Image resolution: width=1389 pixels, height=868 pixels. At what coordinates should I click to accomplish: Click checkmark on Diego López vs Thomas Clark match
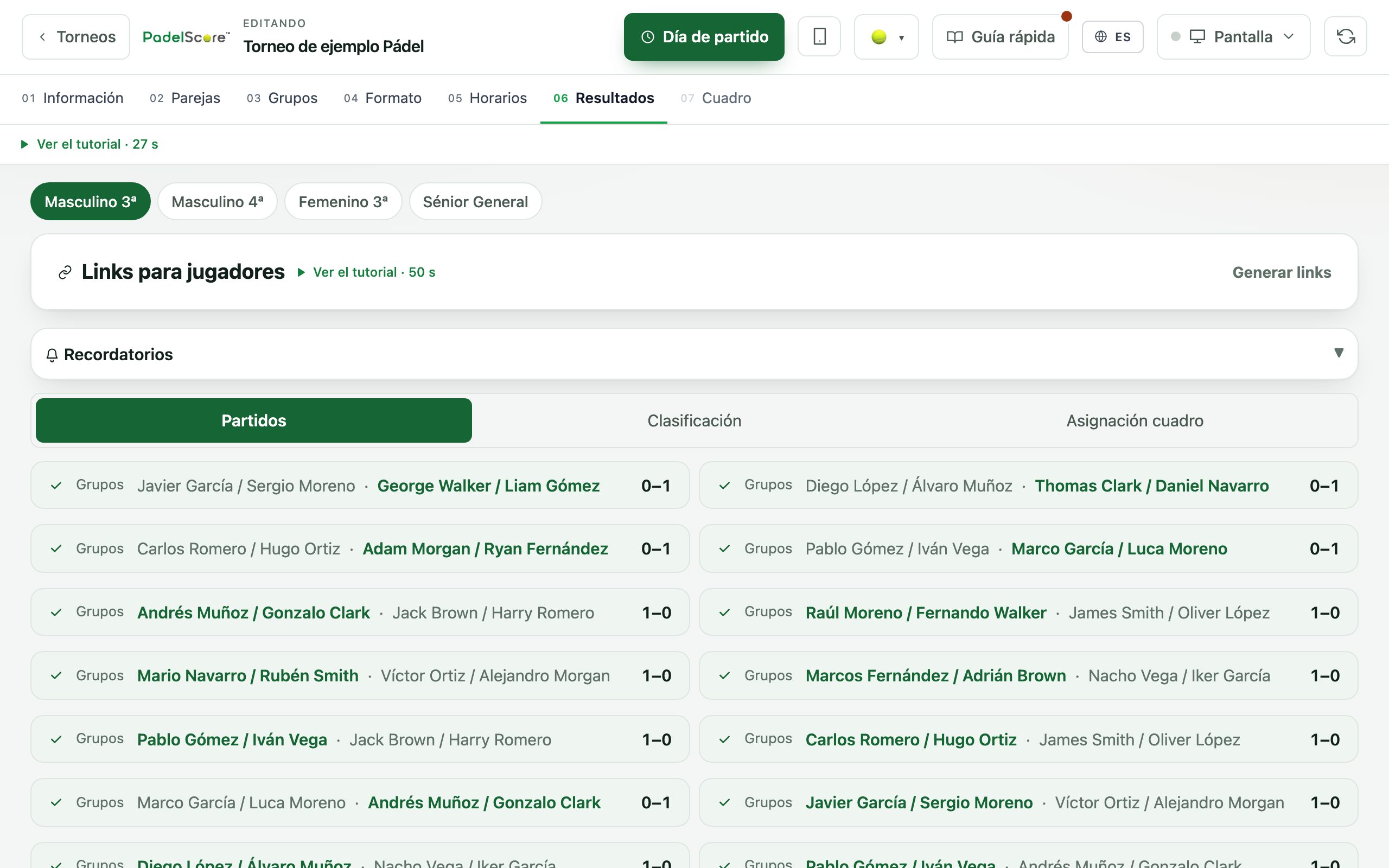[724, 486]
